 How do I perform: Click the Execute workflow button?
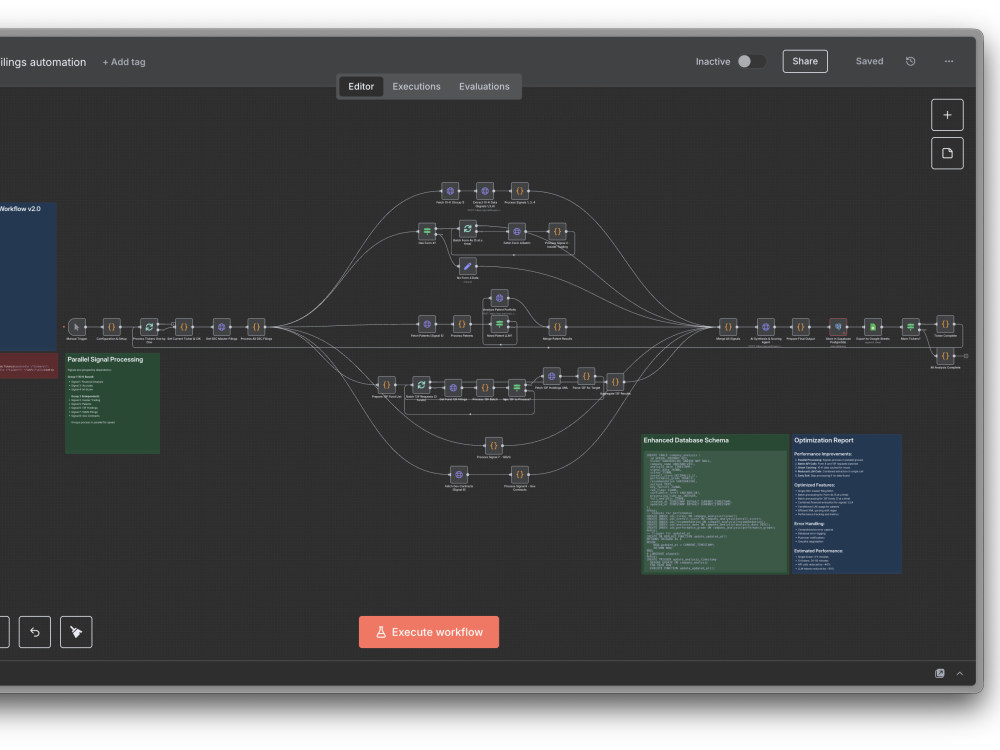pyautogui.click(x=429, y=632)
